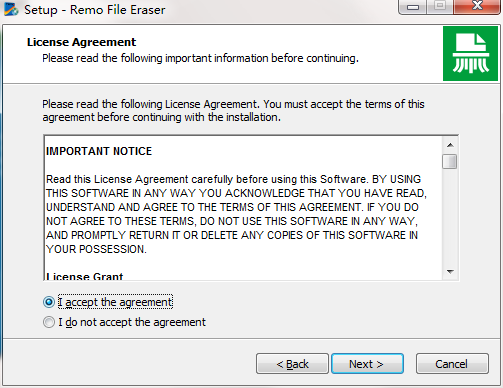The image size is (503, 388).
Task: Click the "License Grant" heading in license box
Action: click(x=85, y=276)
